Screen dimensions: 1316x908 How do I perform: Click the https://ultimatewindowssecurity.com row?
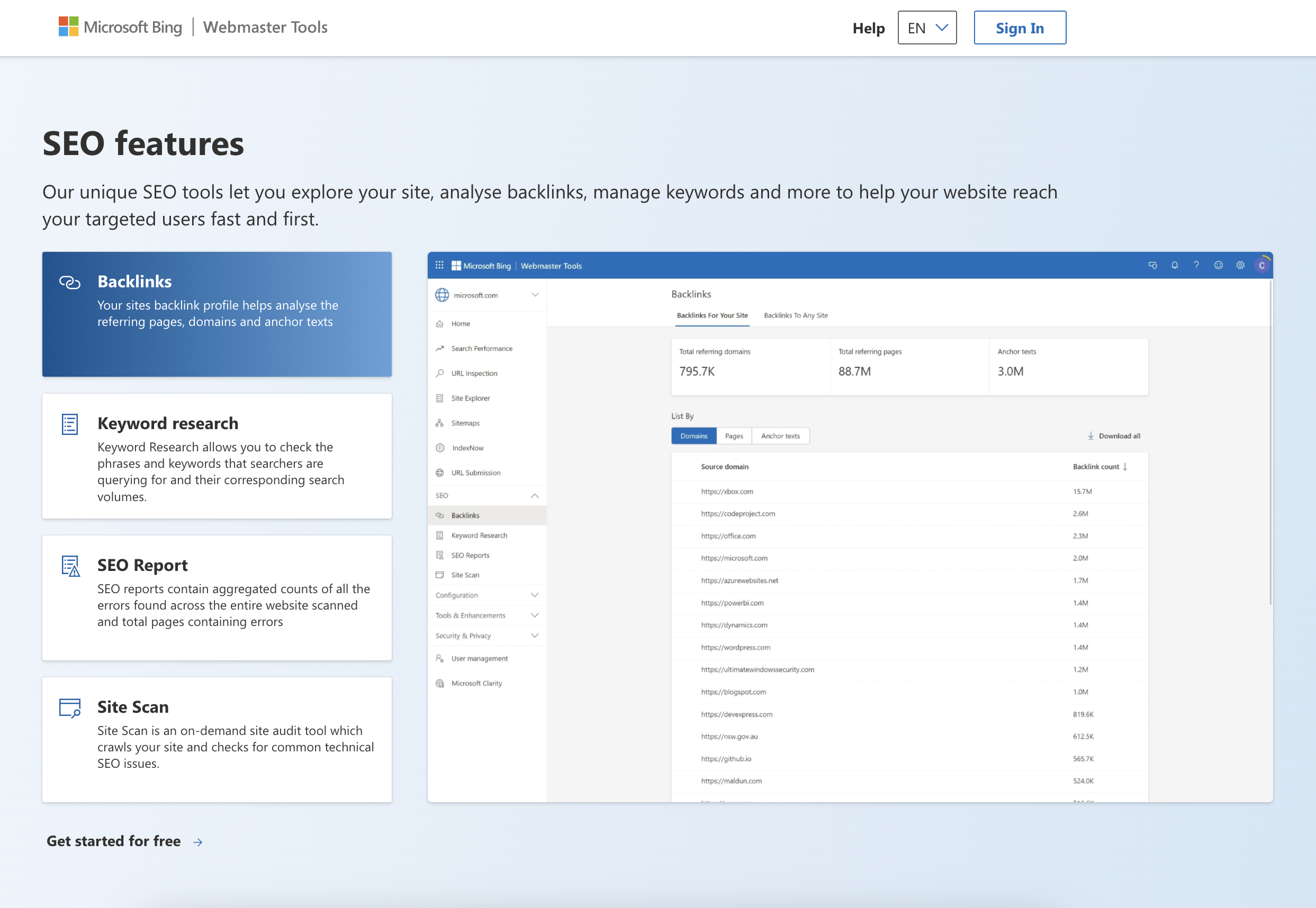(x=909, y=669)
